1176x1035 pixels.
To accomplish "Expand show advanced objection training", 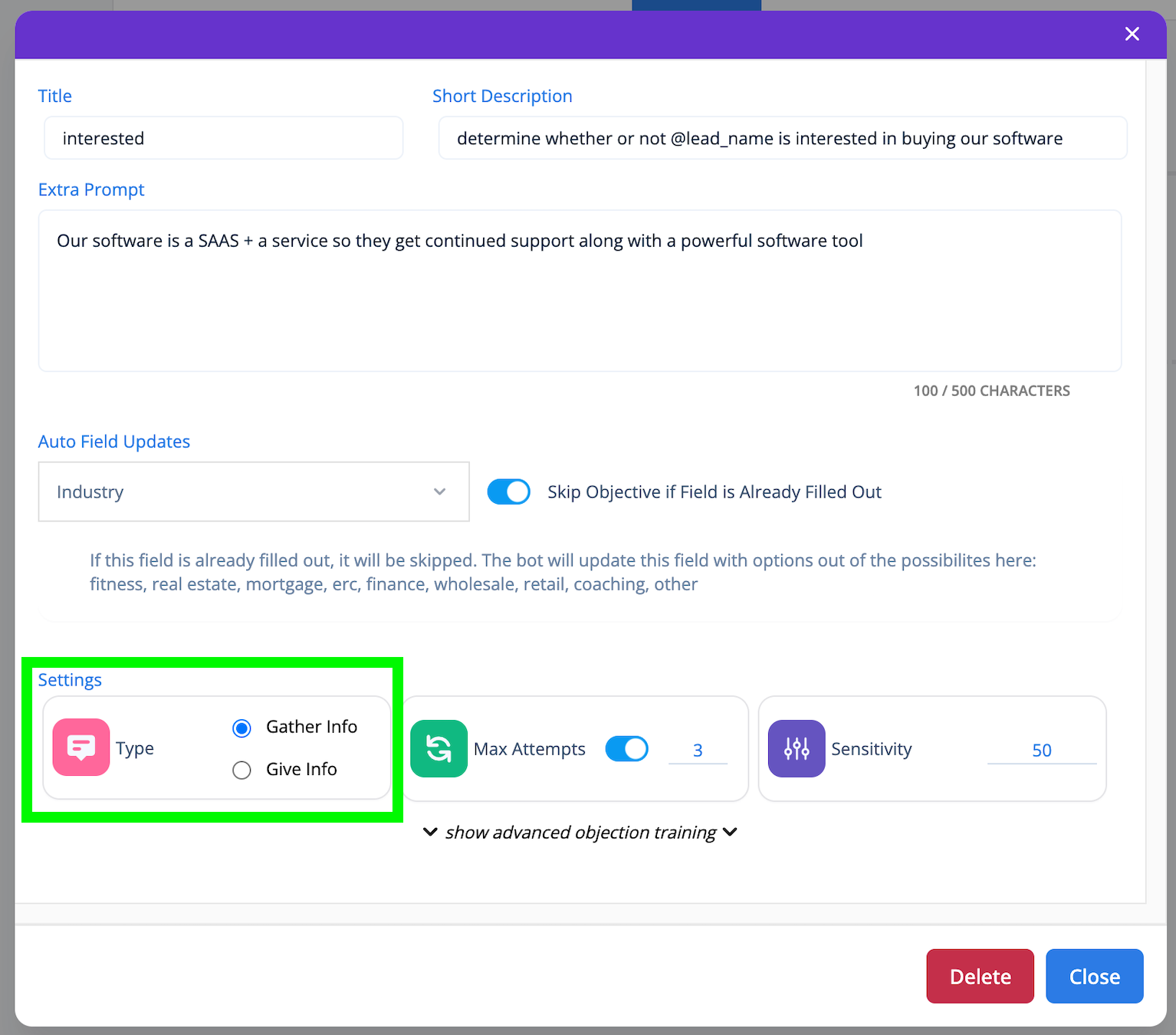I will tap(580, 833).
